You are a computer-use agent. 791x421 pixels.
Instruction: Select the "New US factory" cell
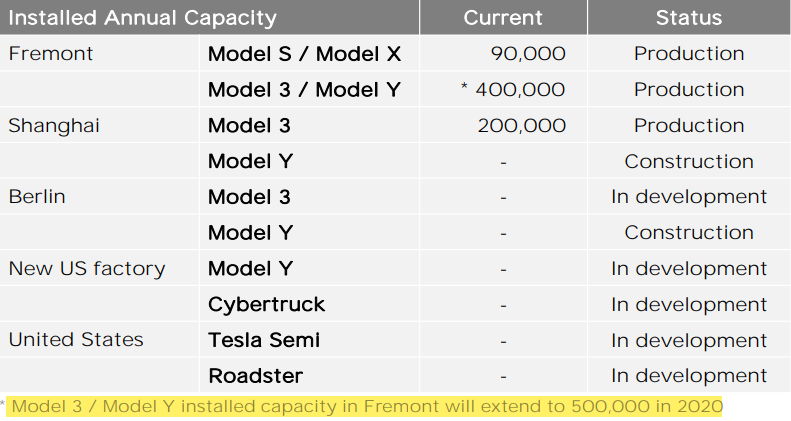[x=87, y=269]
